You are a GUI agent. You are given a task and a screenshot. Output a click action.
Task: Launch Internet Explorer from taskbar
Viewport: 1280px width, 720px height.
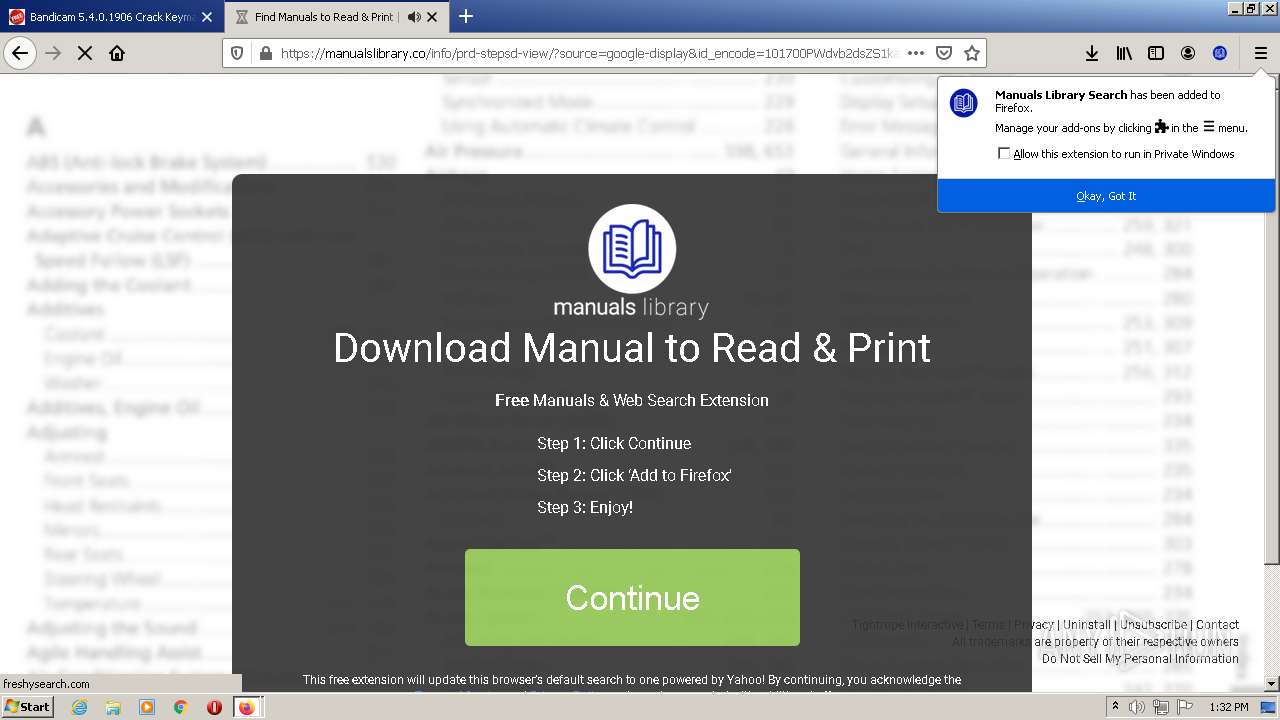click(80, 707)
